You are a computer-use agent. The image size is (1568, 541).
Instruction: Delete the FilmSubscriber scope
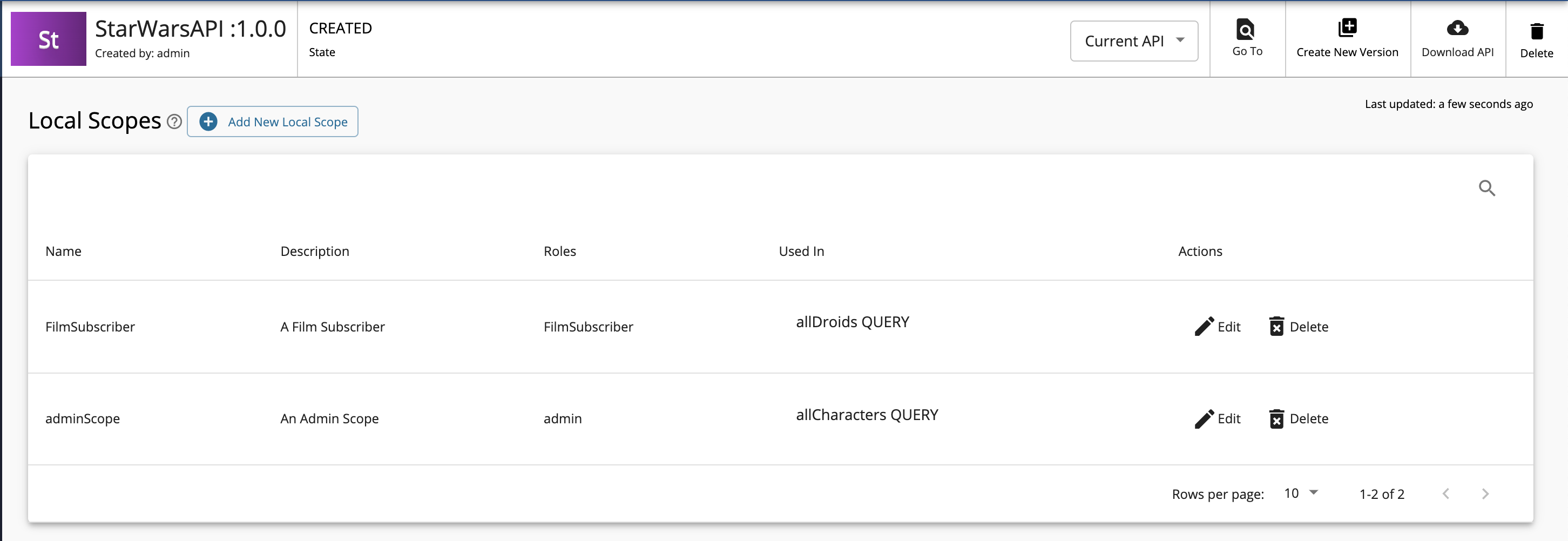point(1299,327)
